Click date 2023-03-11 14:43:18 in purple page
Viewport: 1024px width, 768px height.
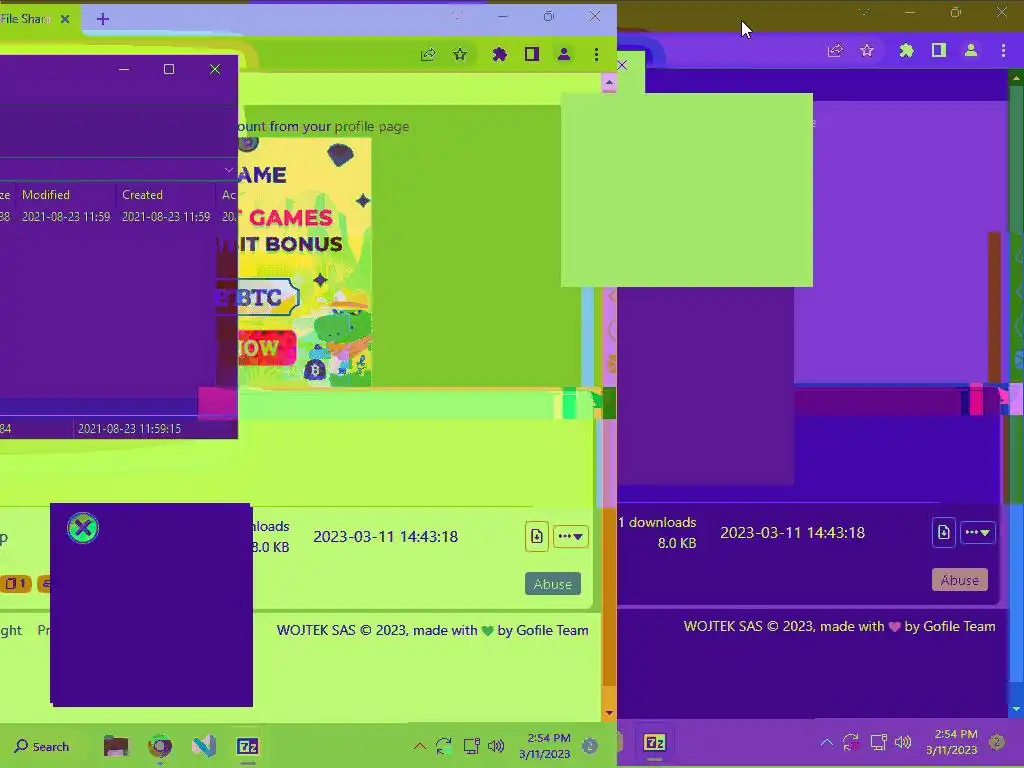792,533
